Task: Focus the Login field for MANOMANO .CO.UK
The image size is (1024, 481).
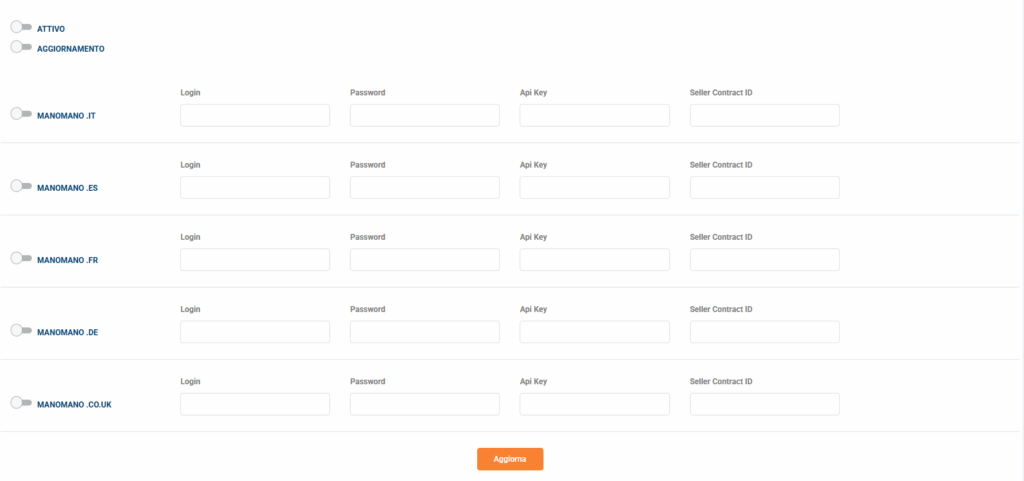Action: pos(255,404)
